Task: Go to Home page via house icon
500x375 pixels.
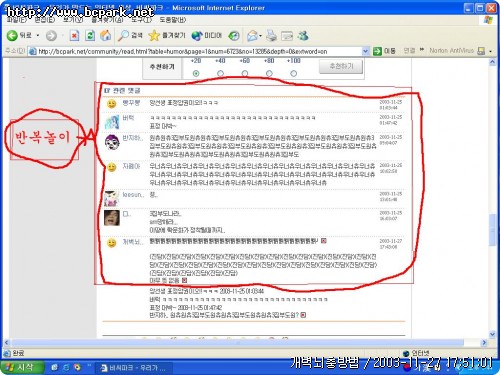Action: pos(106,35)
